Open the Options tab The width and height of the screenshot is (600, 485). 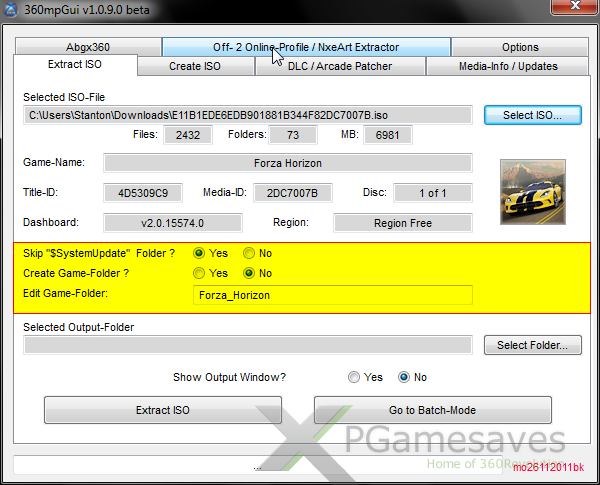[x=520, y=47]
